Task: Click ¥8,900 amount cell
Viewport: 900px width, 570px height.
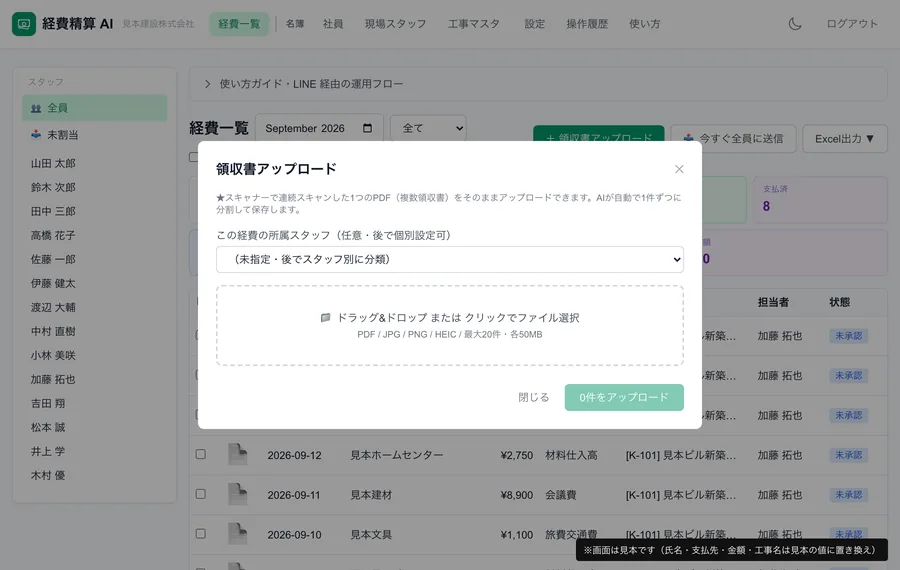Action: click(517, 495)
